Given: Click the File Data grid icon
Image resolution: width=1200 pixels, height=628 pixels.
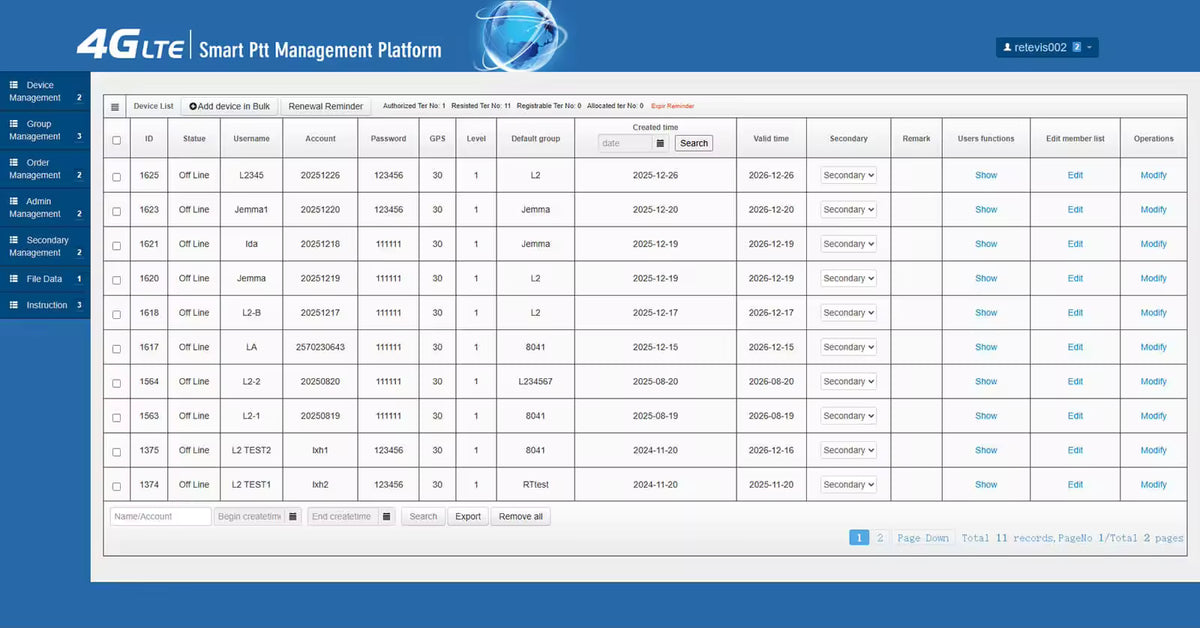Looking at the screenshot, I should [15, 279].
